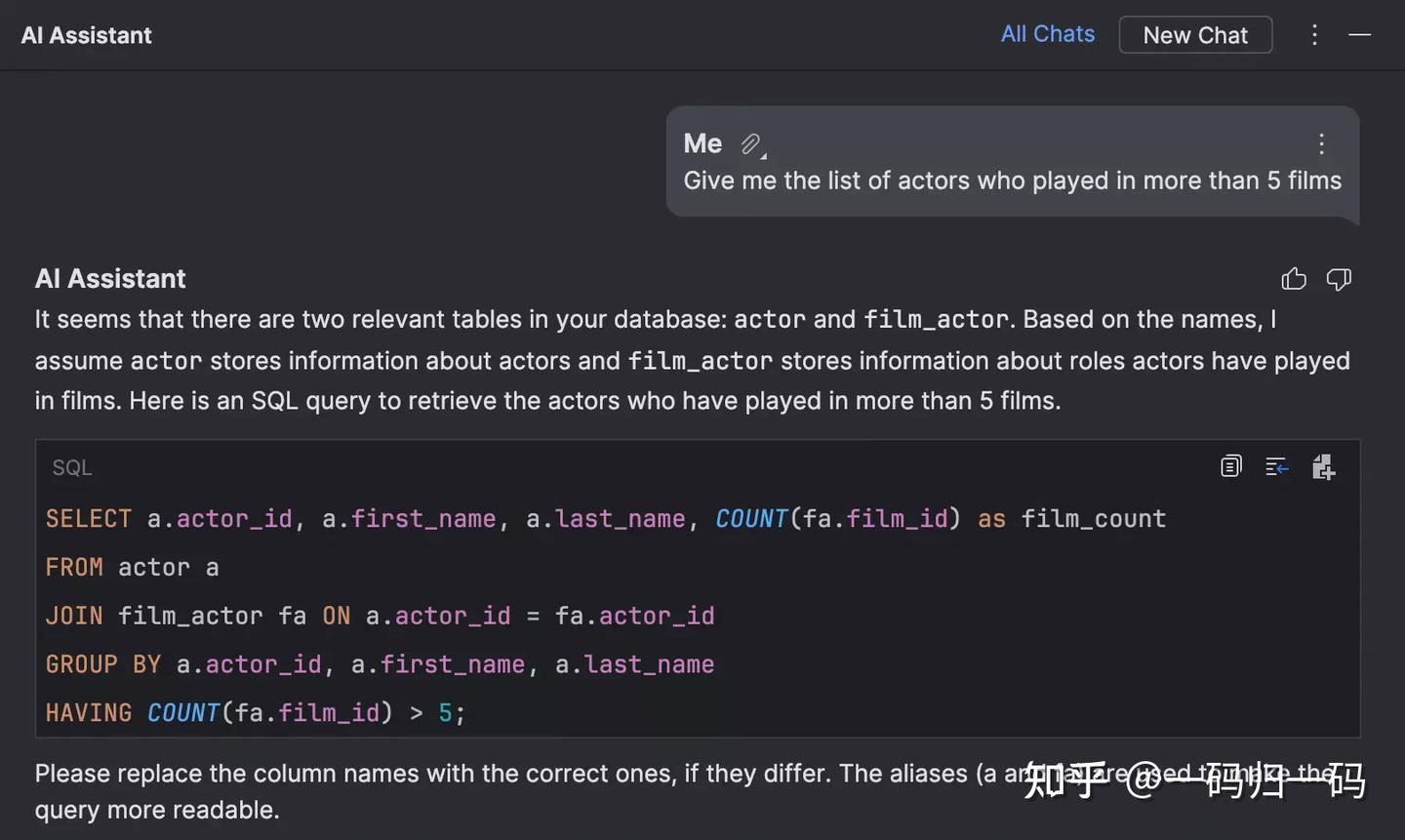
Task: Open the user message's more options menu
Action: tap(1321, 144)
